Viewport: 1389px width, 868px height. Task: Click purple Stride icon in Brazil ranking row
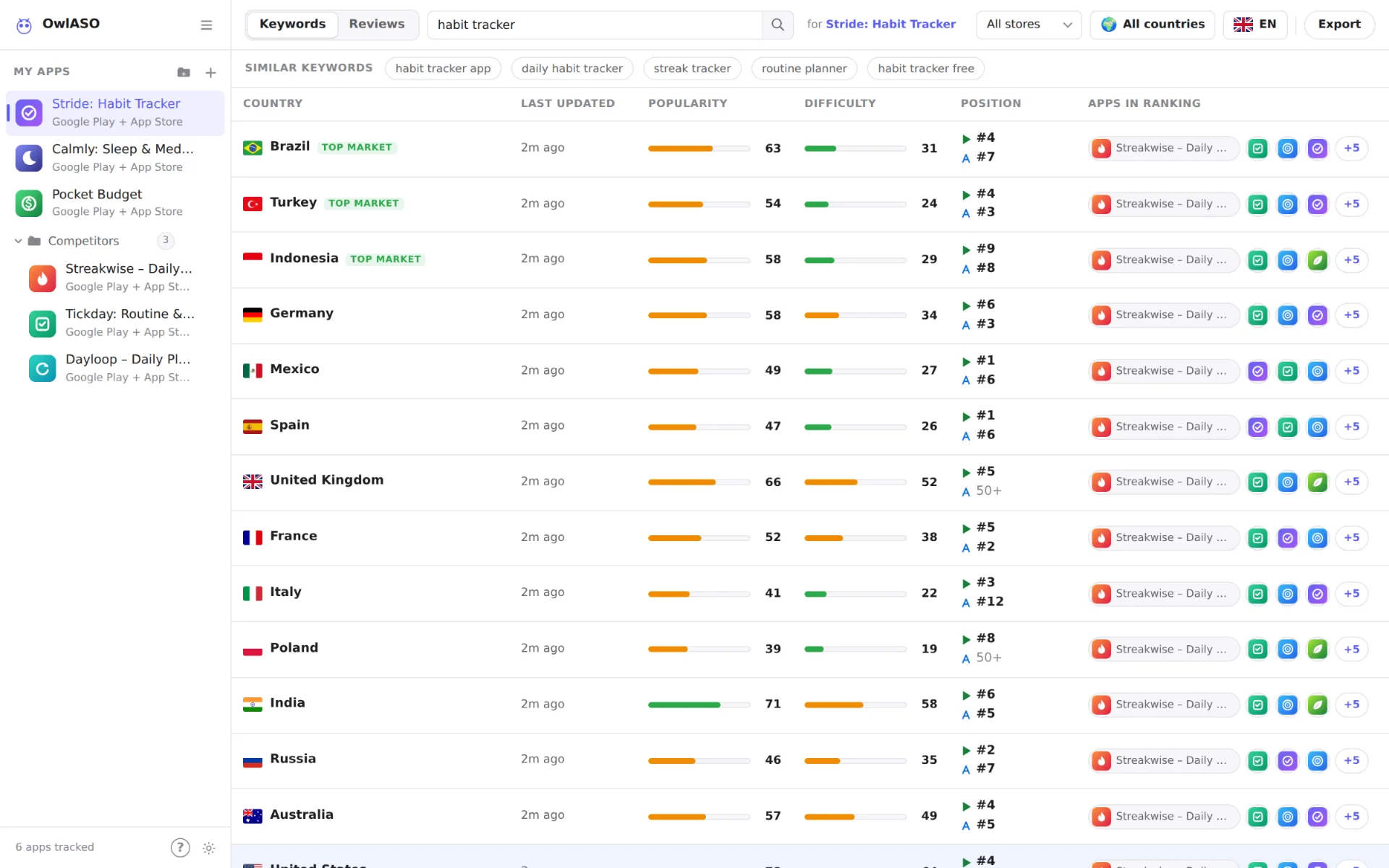tap(1318, 148)
